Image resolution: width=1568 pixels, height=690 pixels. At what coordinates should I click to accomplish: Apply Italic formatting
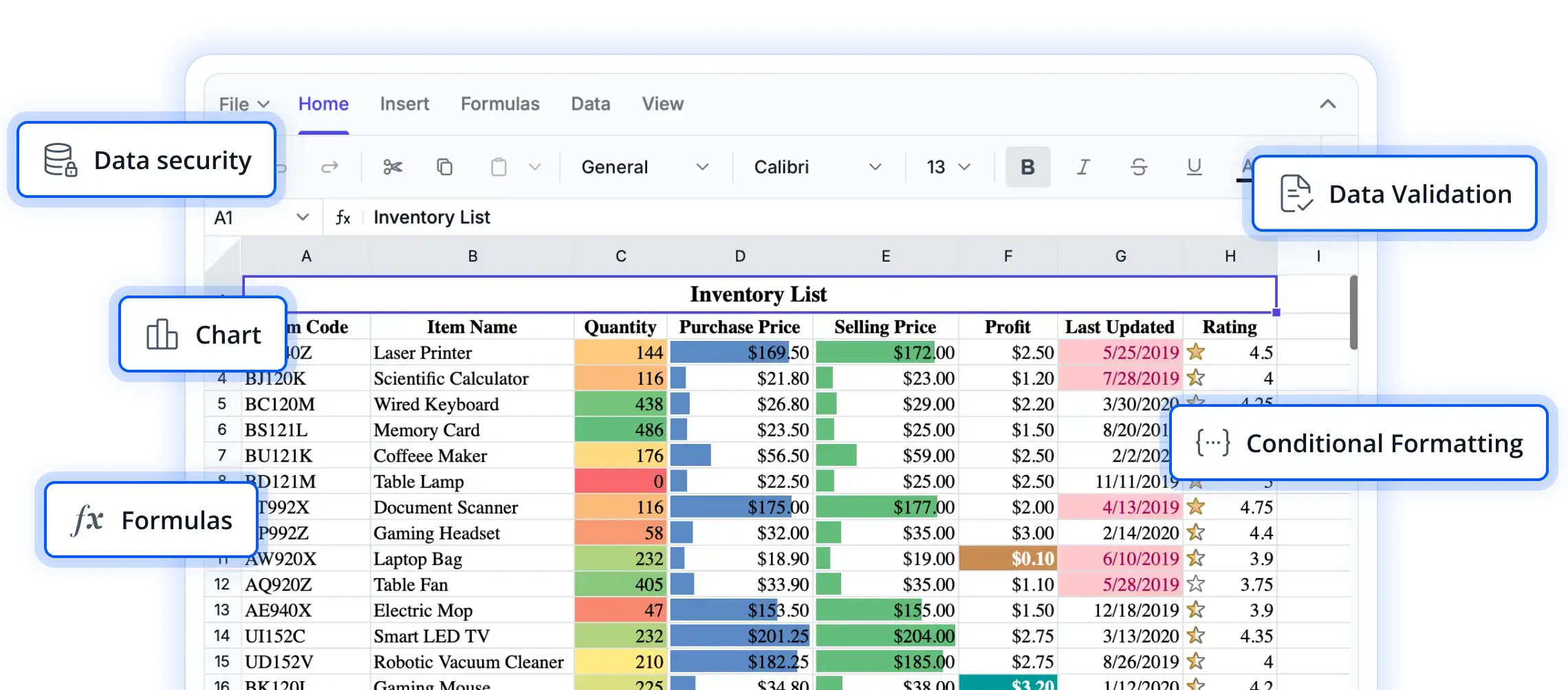tap(1083, 167)
